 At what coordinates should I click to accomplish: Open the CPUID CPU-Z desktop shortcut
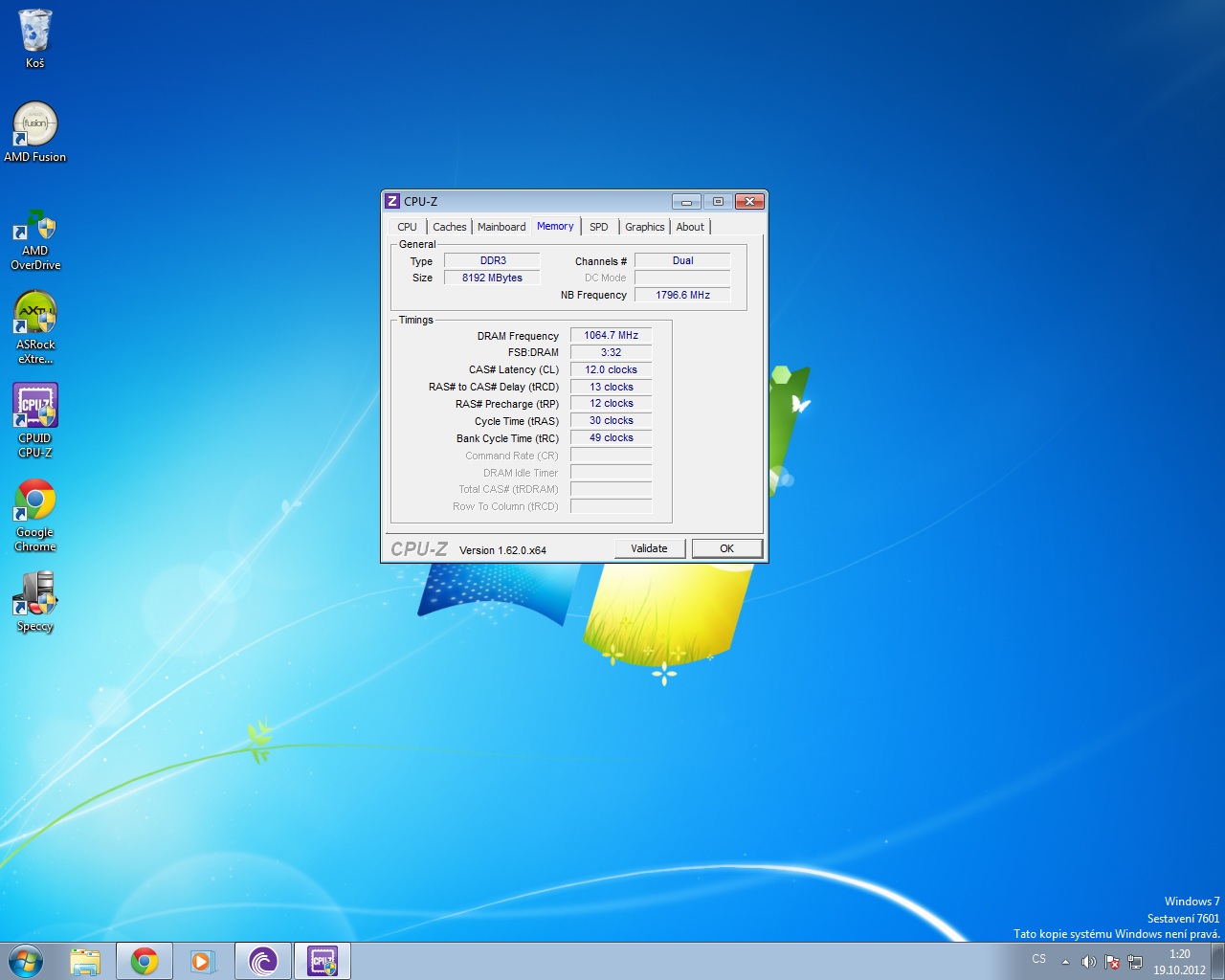pos(35,419)
